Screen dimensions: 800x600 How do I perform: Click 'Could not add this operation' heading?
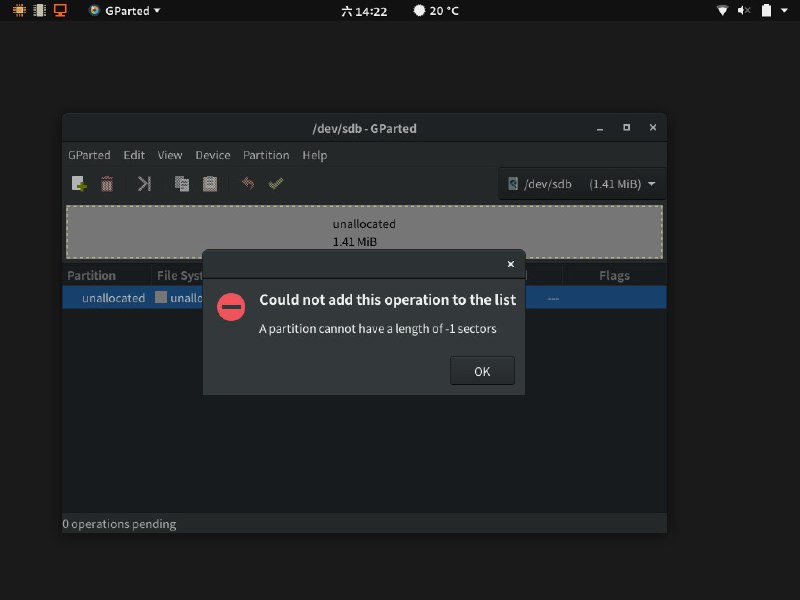pos(388,300)
